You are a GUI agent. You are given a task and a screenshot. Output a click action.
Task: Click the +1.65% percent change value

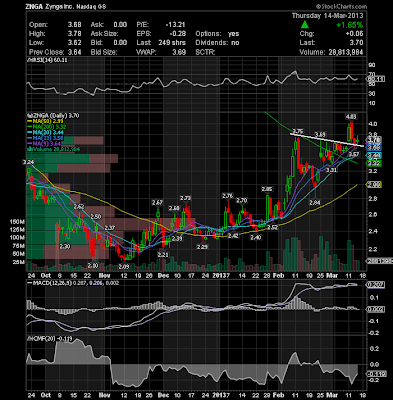[x=350, y=25]
